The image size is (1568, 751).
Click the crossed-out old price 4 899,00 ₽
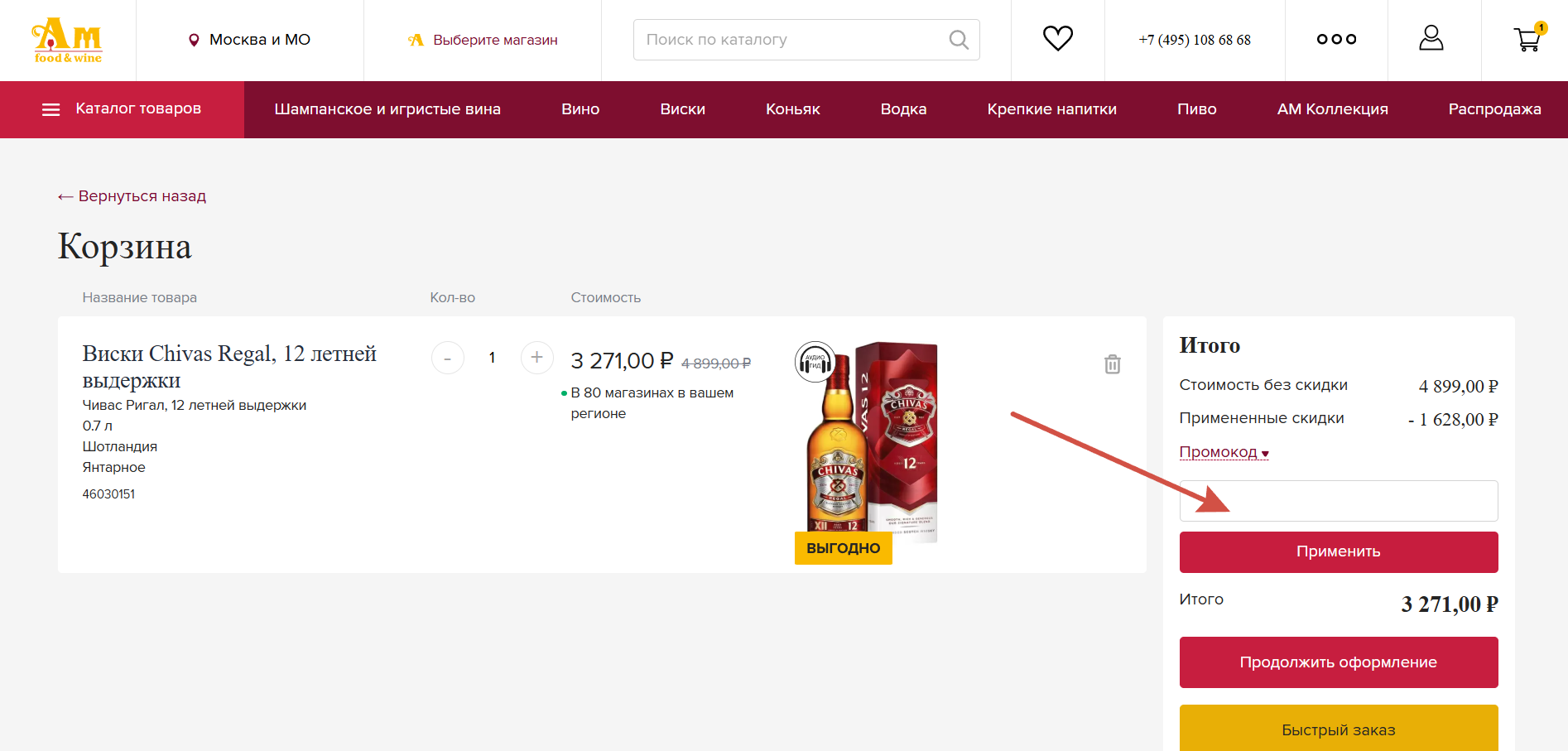pyautogui.click(x=716, y=363)
